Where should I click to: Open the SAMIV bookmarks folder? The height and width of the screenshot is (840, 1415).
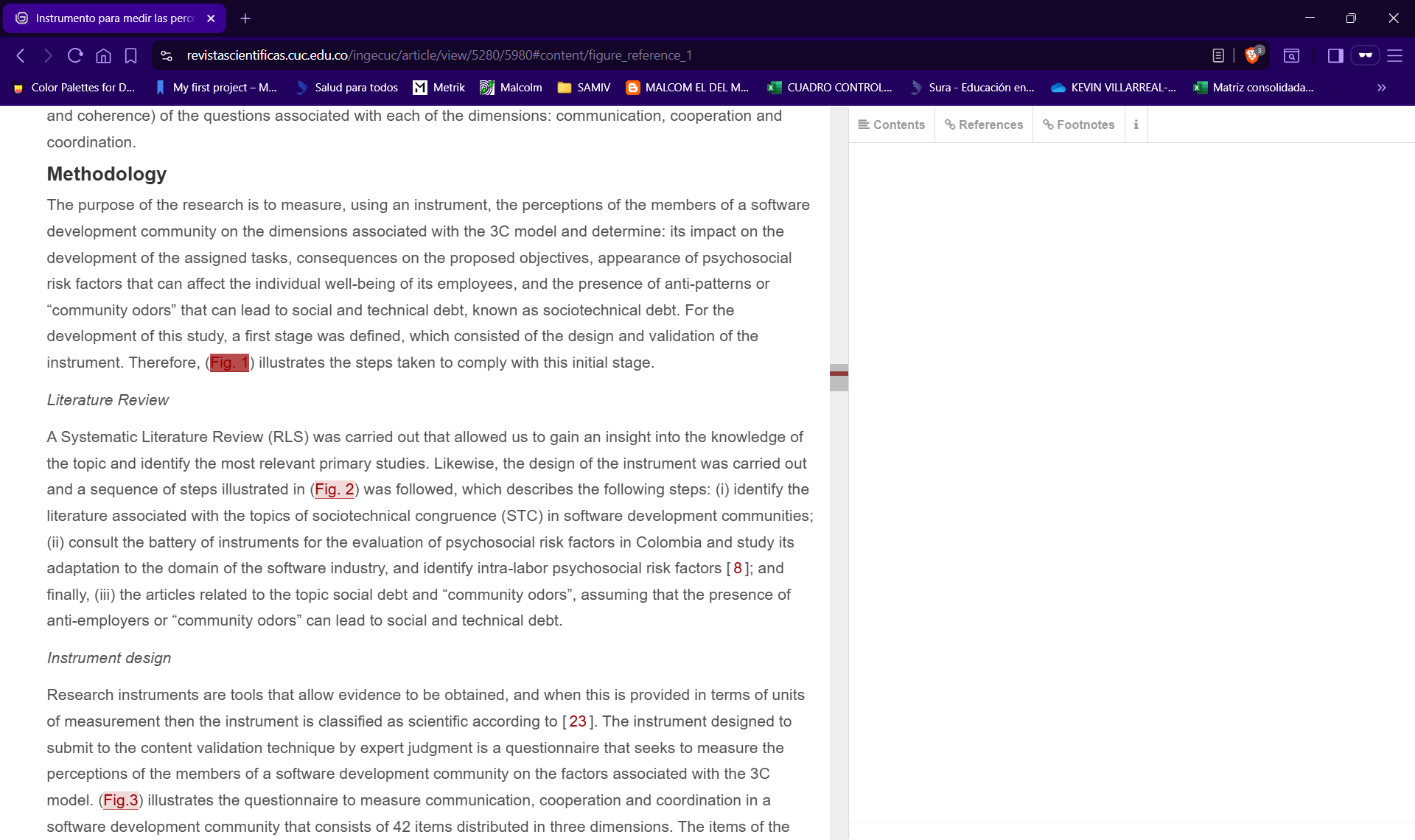584,88
